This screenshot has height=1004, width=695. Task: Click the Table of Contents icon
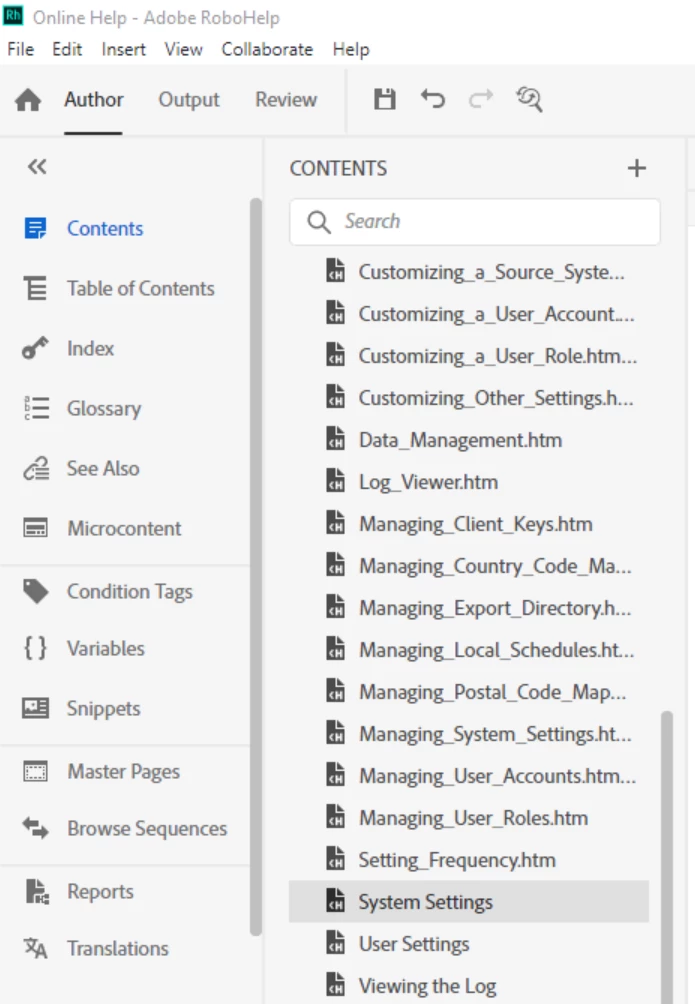click(35, 288)
